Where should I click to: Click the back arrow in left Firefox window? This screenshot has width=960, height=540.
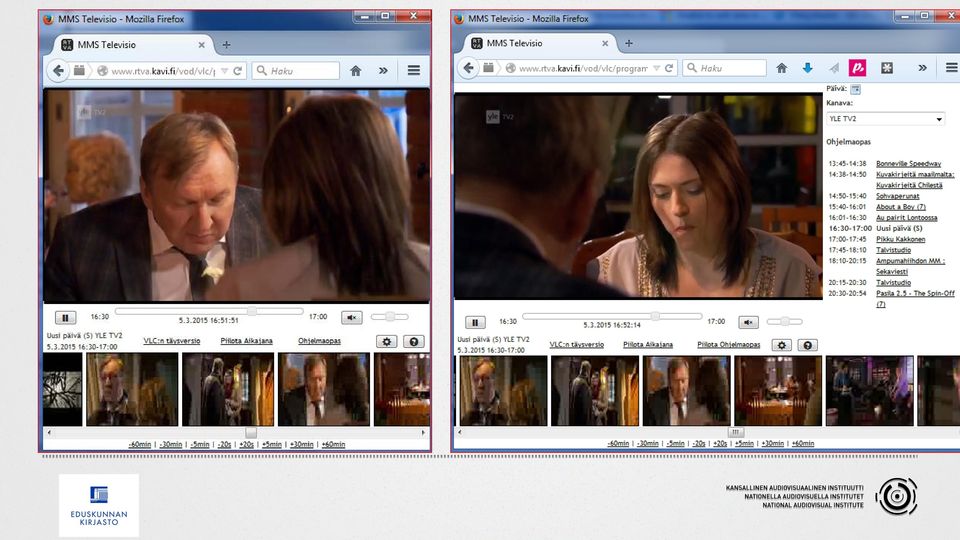(x=58, y=70)
